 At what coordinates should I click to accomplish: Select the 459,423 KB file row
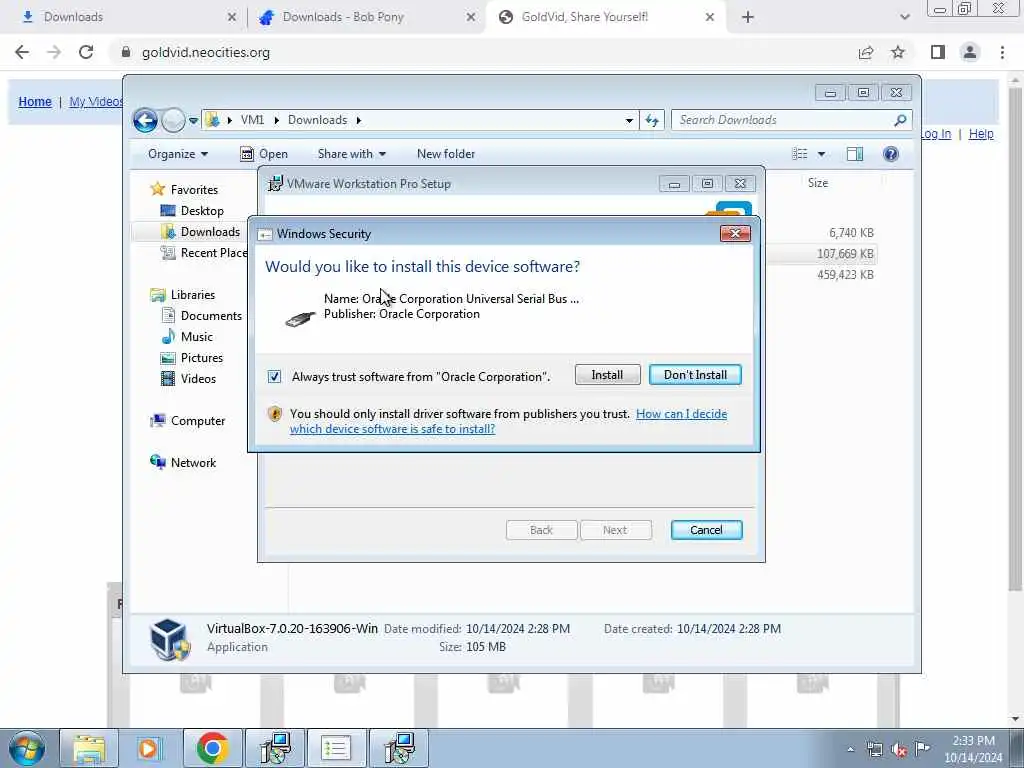click(845, 275)
